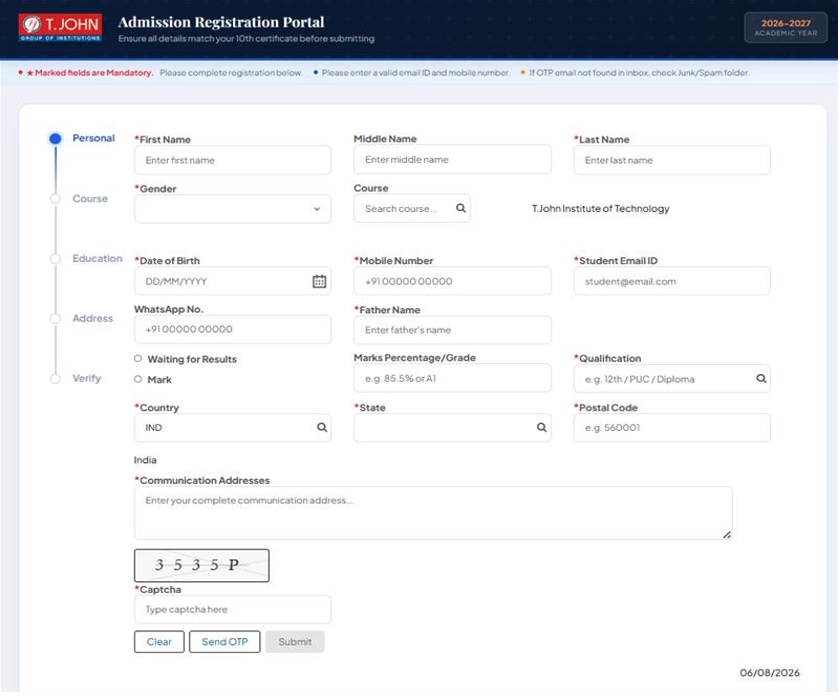Click the Address step circle indicator
Screen dimensions: 840x700
click(x=55, y=319)
